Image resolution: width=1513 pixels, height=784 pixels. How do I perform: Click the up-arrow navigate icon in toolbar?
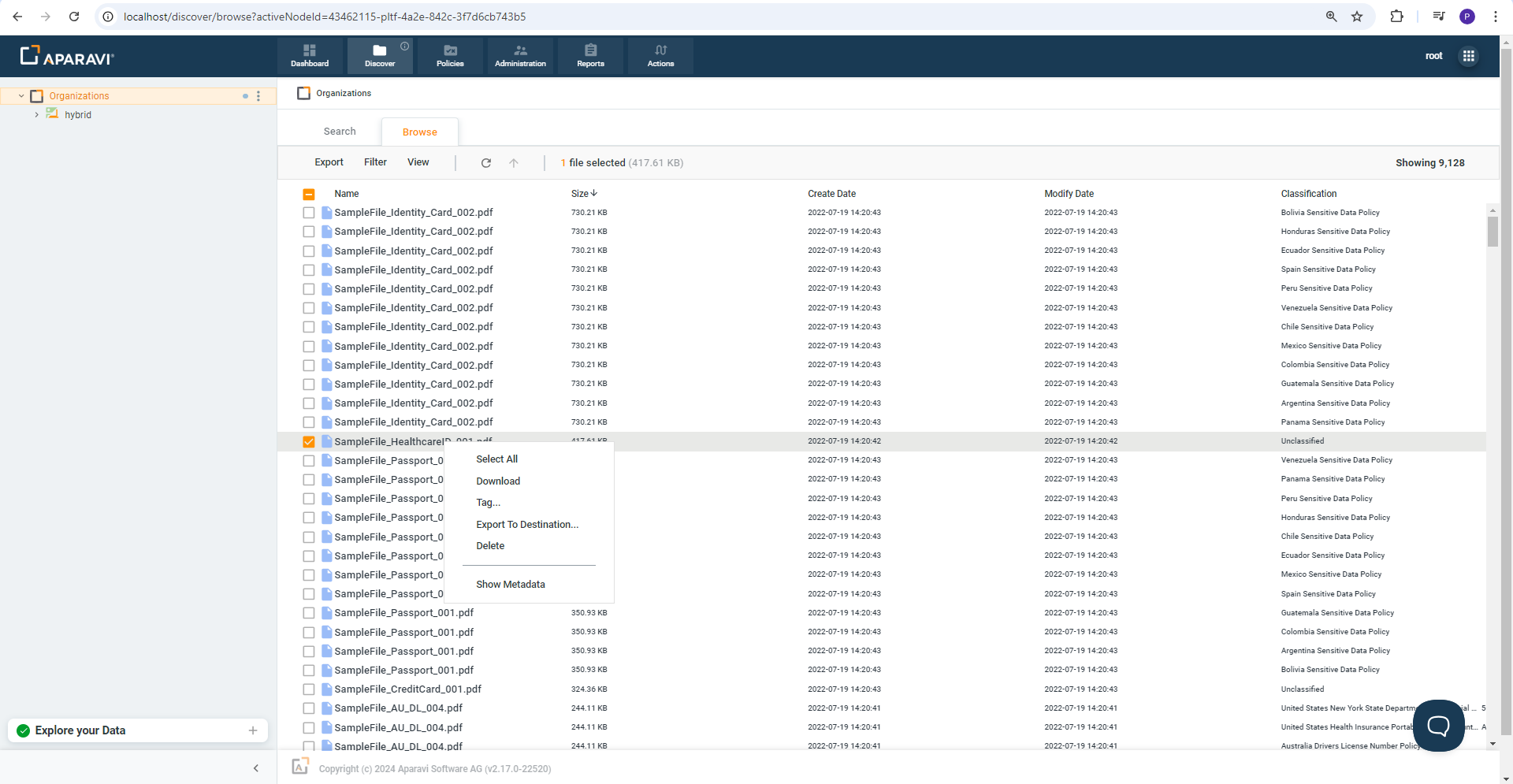pyautogui.click(x=514, y=163)
